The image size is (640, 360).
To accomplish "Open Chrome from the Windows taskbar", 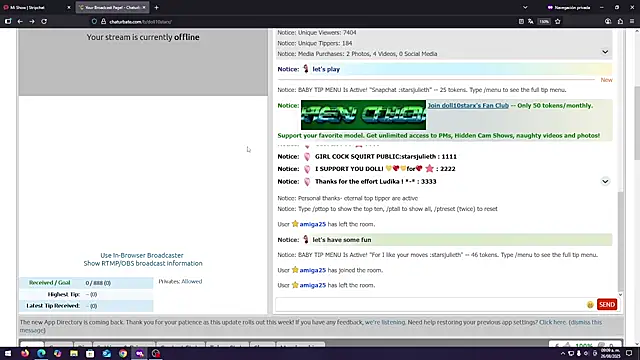I will tap(123, 353).
